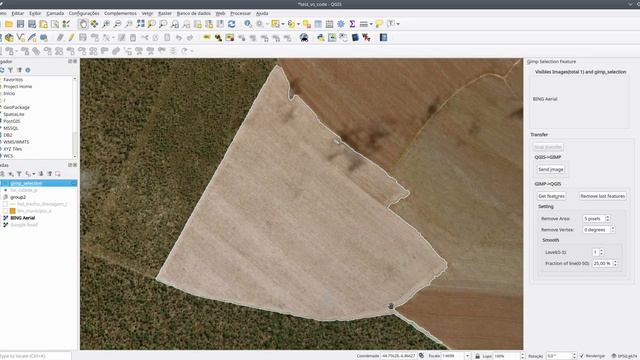Open the Processar menu
Image resolution: width=640 pixels, height=360 pixels.
coord(240,13)
